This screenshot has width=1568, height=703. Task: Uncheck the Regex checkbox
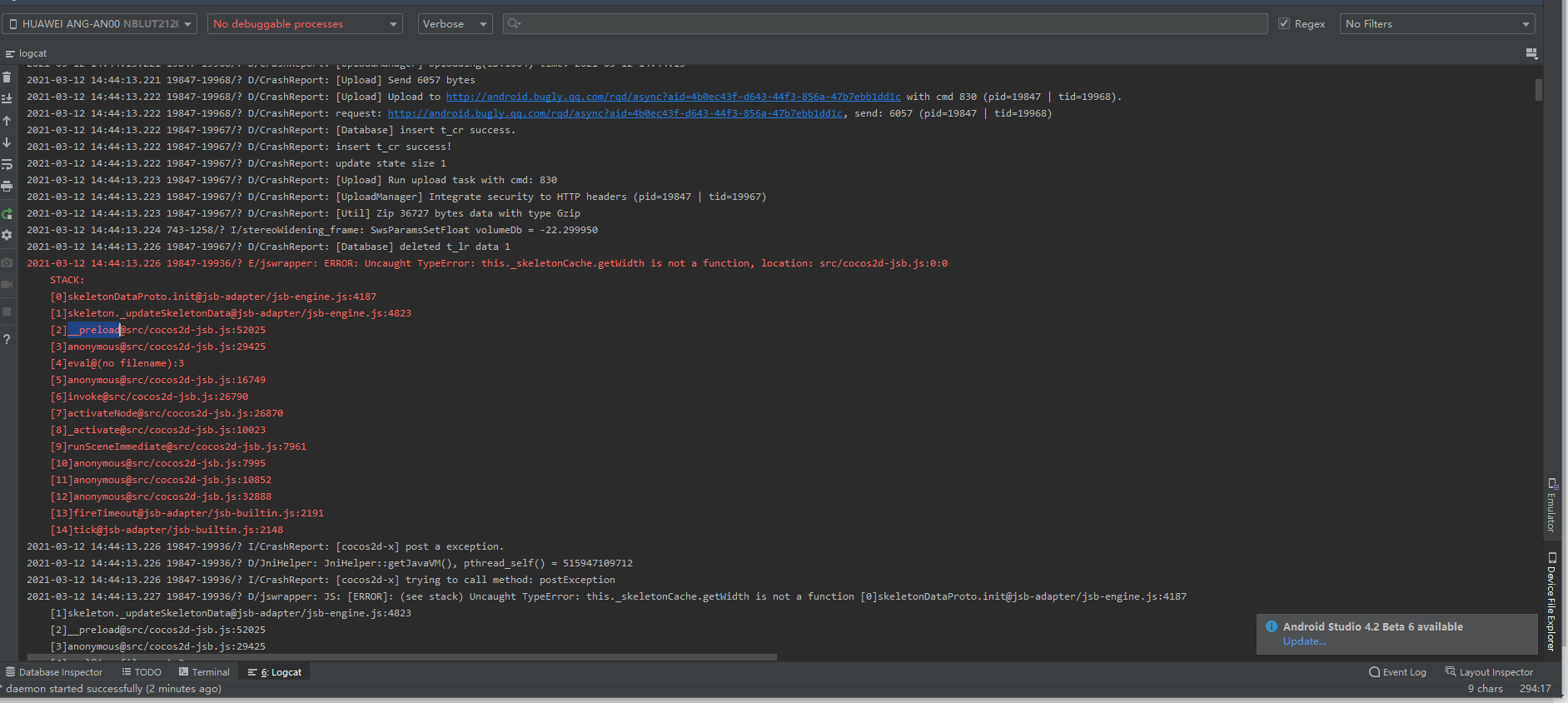1284,23
